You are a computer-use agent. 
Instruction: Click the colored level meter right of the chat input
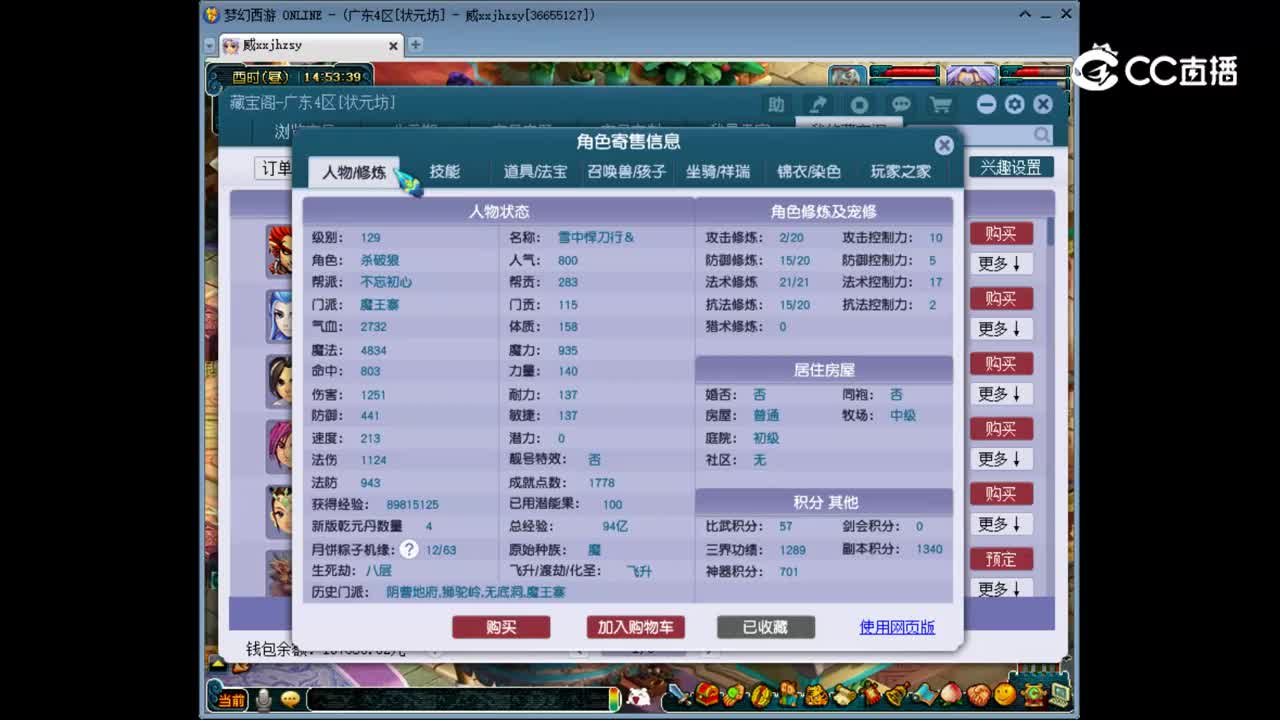point(614,699)
